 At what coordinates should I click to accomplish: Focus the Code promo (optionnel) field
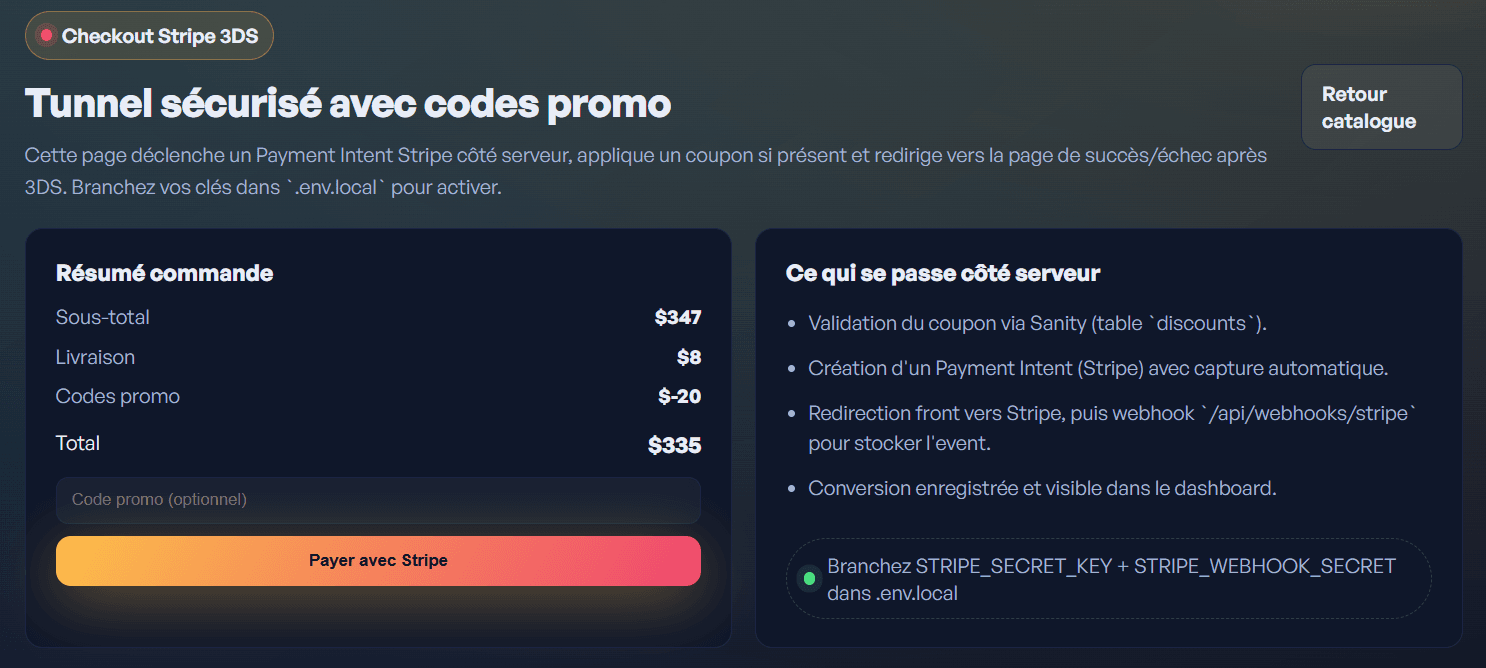pos(378,500)
